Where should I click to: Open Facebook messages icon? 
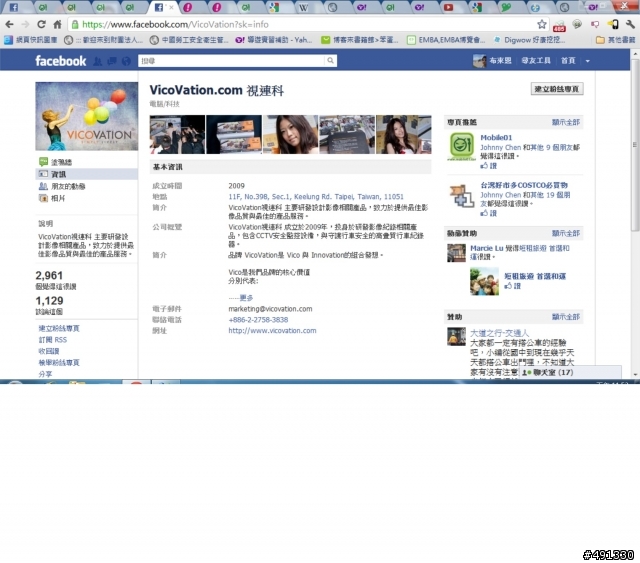[x=112, y=61]
